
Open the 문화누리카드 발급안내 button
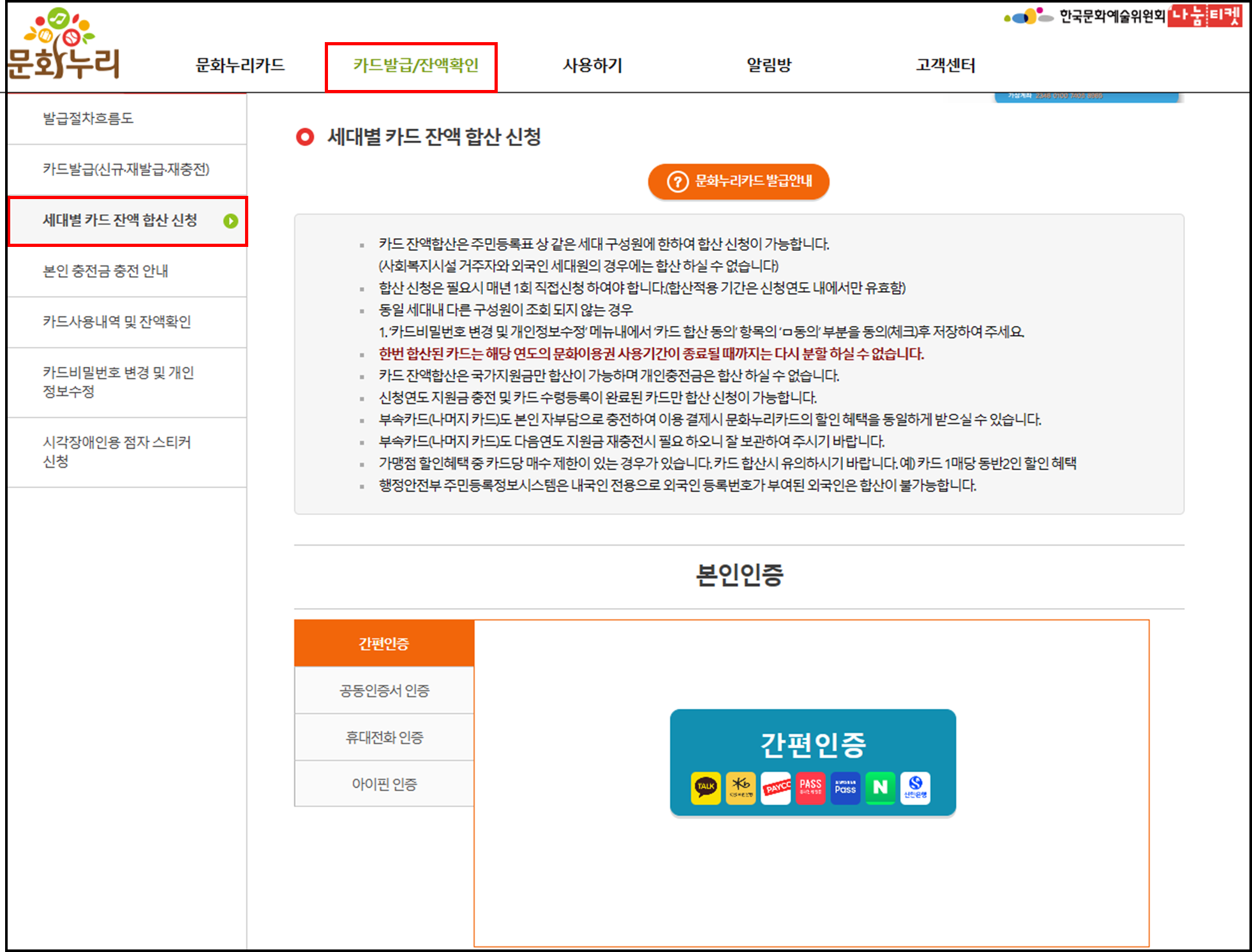tap(739, 181)
